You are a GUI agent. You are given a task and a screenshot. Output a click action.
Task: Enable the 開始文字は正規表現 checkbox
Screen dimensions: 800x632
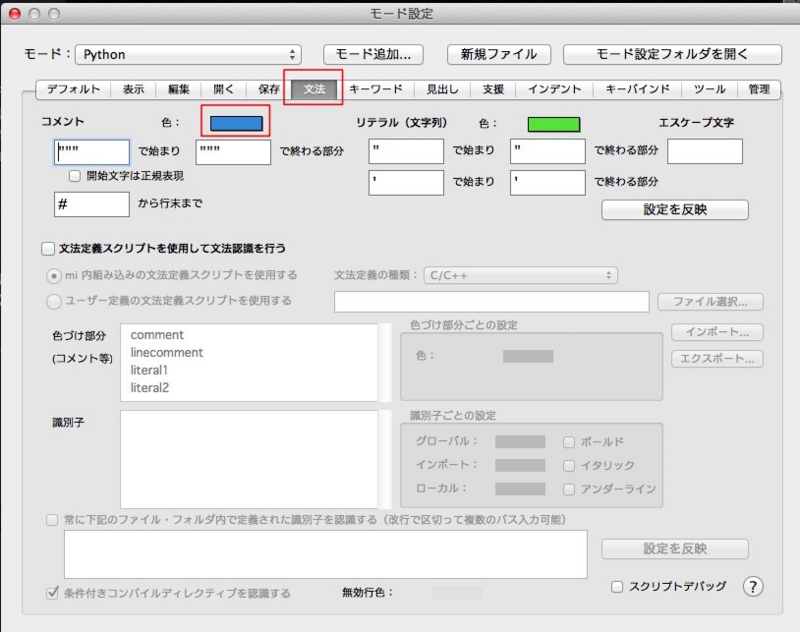(x=74, y=176)
